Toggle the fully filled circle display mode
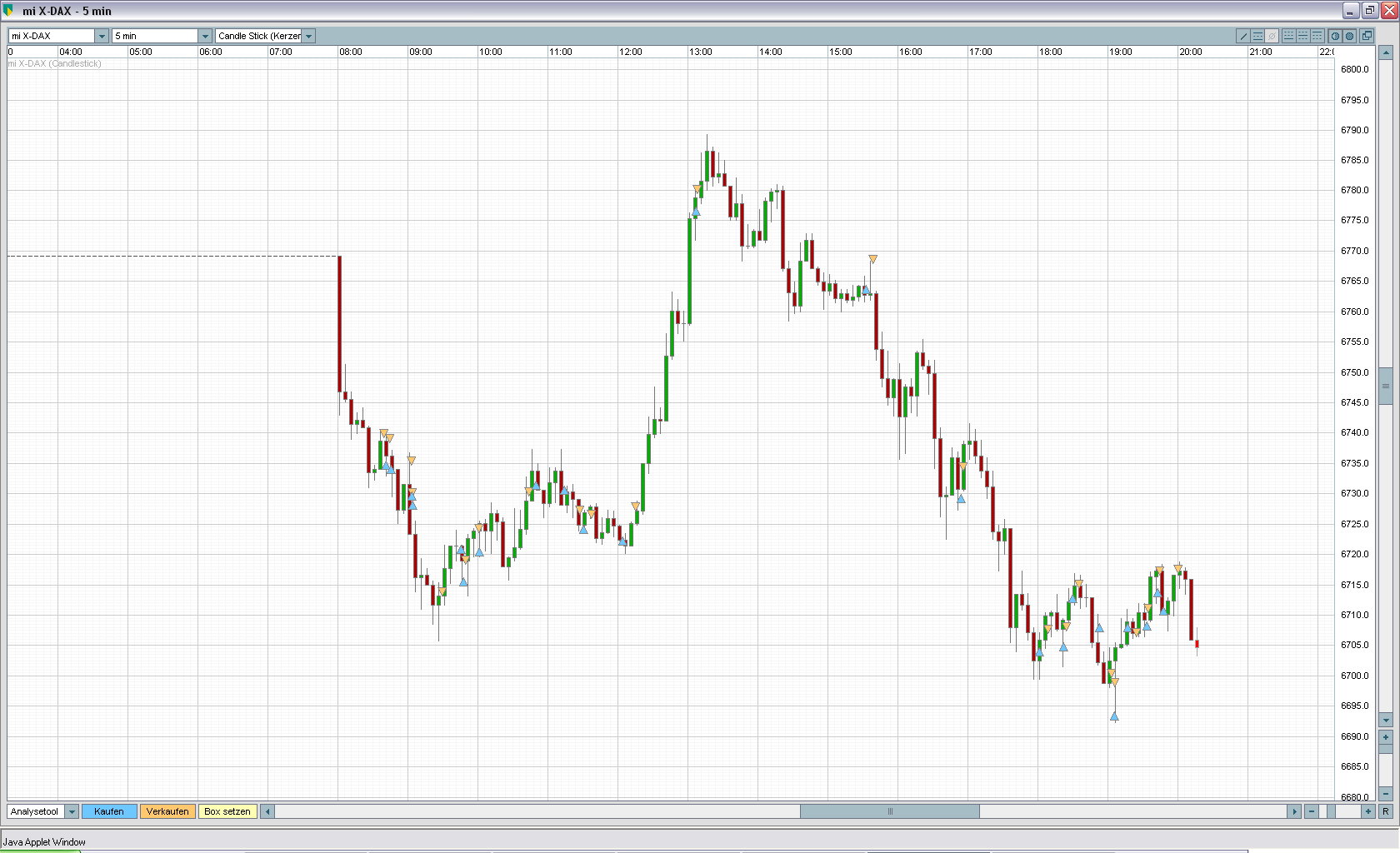Image resolution: width=1400 pixels, height=853 pixels. (1350, 36)
